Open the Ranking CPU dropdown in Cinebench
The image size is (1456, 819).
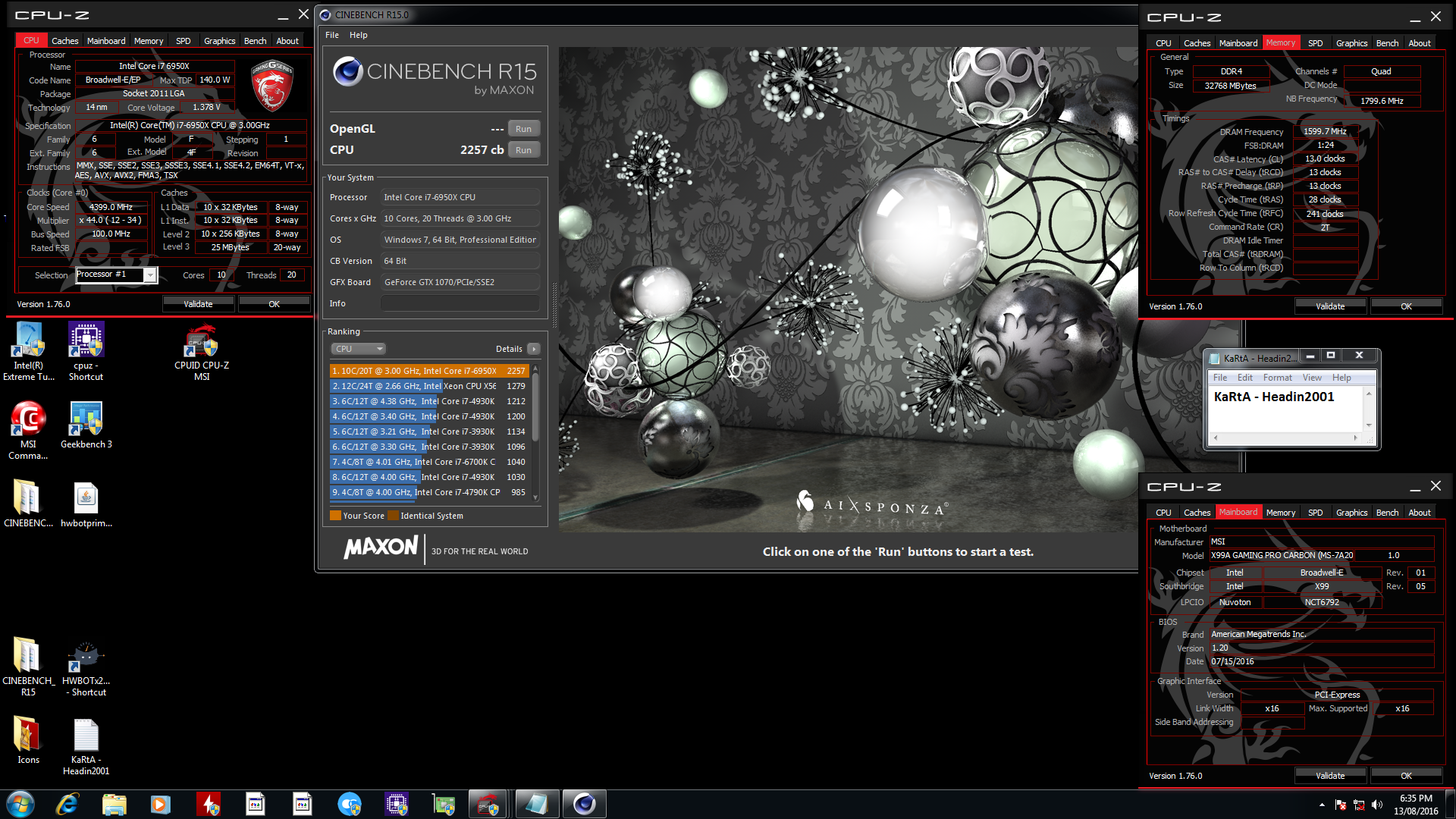click(359, 349)
